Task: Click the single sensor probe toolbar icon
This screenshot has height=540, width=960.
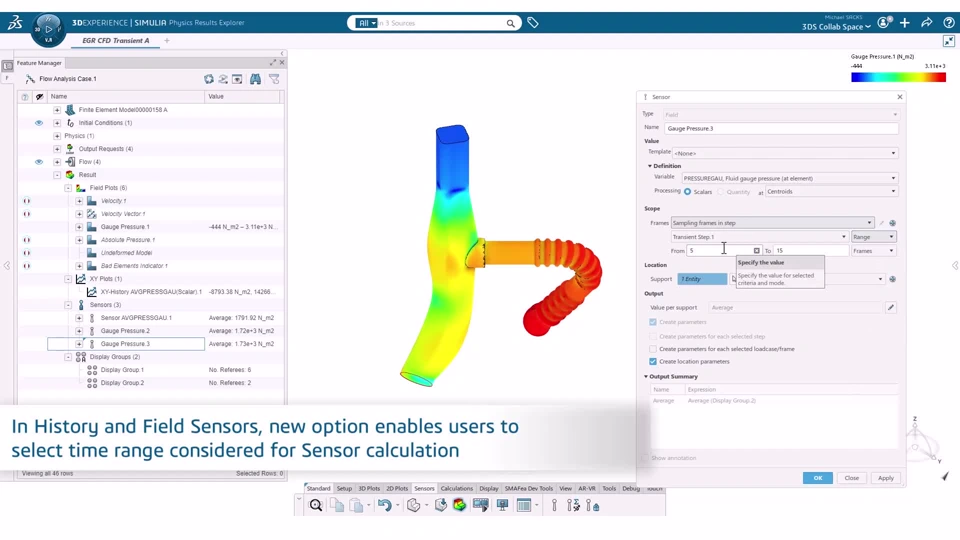Action: click(x=554, y=505)
